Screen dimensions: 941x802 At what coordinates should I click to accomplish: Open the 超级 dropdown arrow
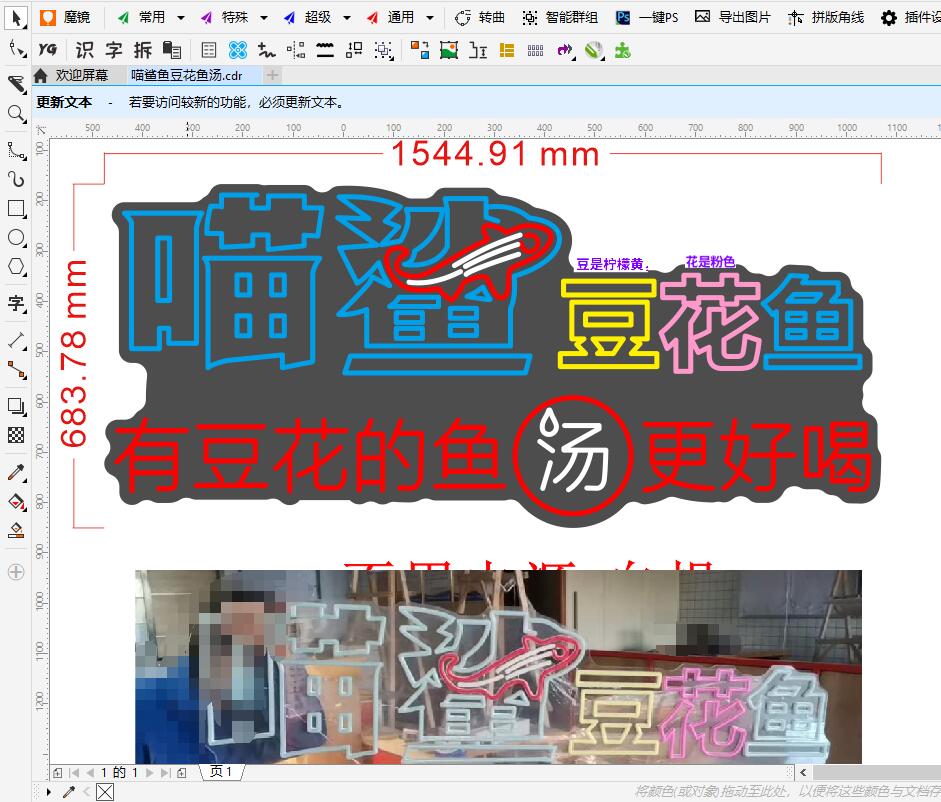347,18
